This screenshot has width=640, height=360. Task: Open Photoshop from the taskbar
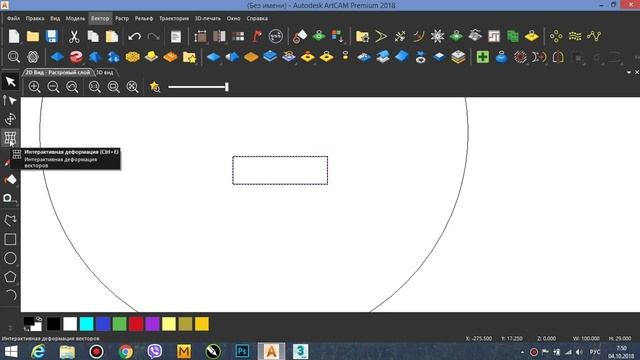click(x=242, y=351)
